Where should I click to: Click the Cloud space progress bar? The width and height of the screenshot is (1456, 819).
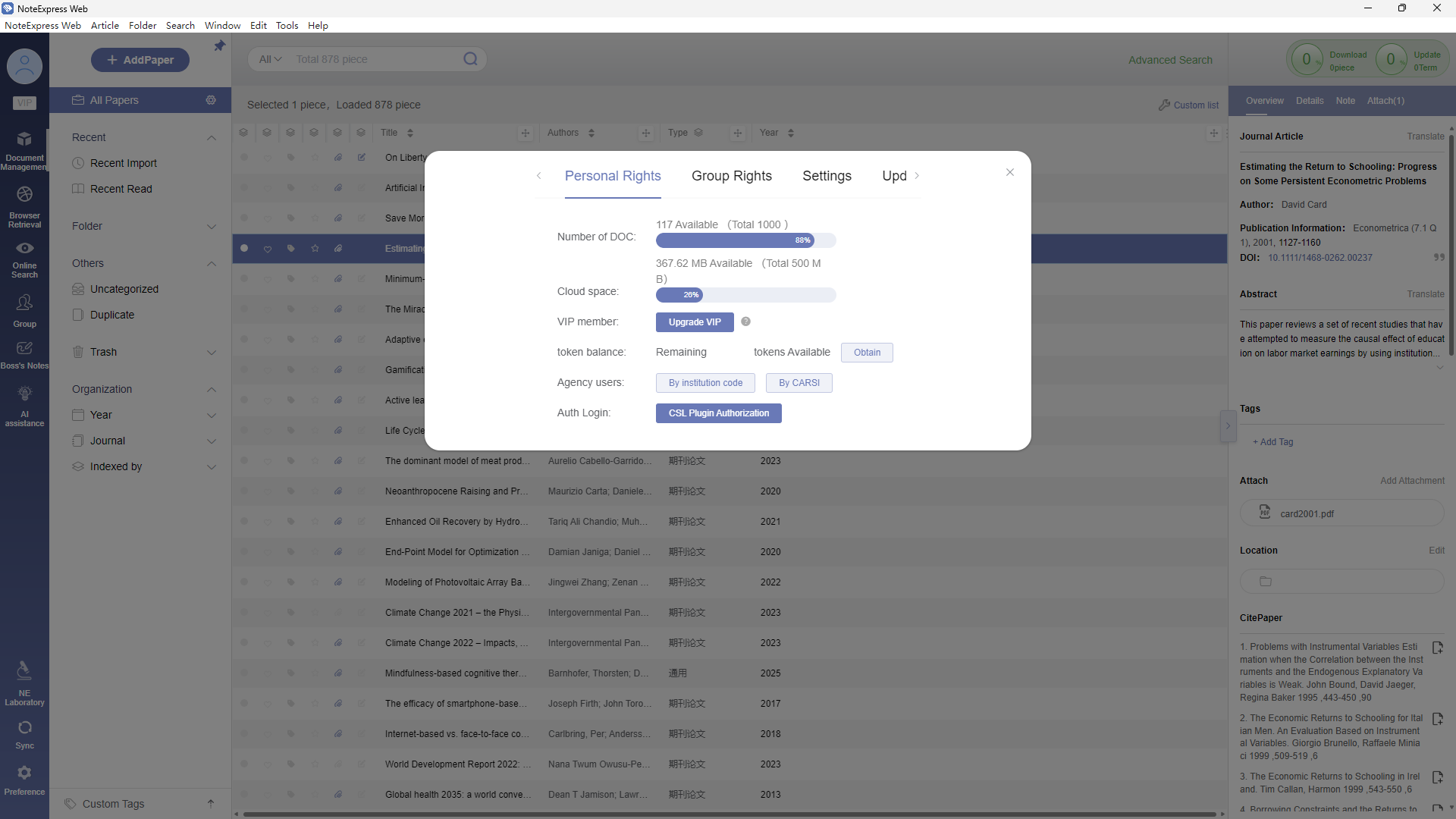click(x=745, y=295)
